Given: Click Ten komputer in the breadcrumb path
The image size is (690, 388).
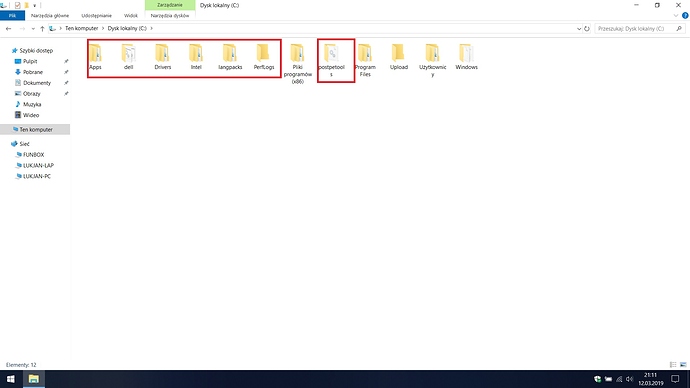Looking at the screenshot, I should [x=81, y=28].
